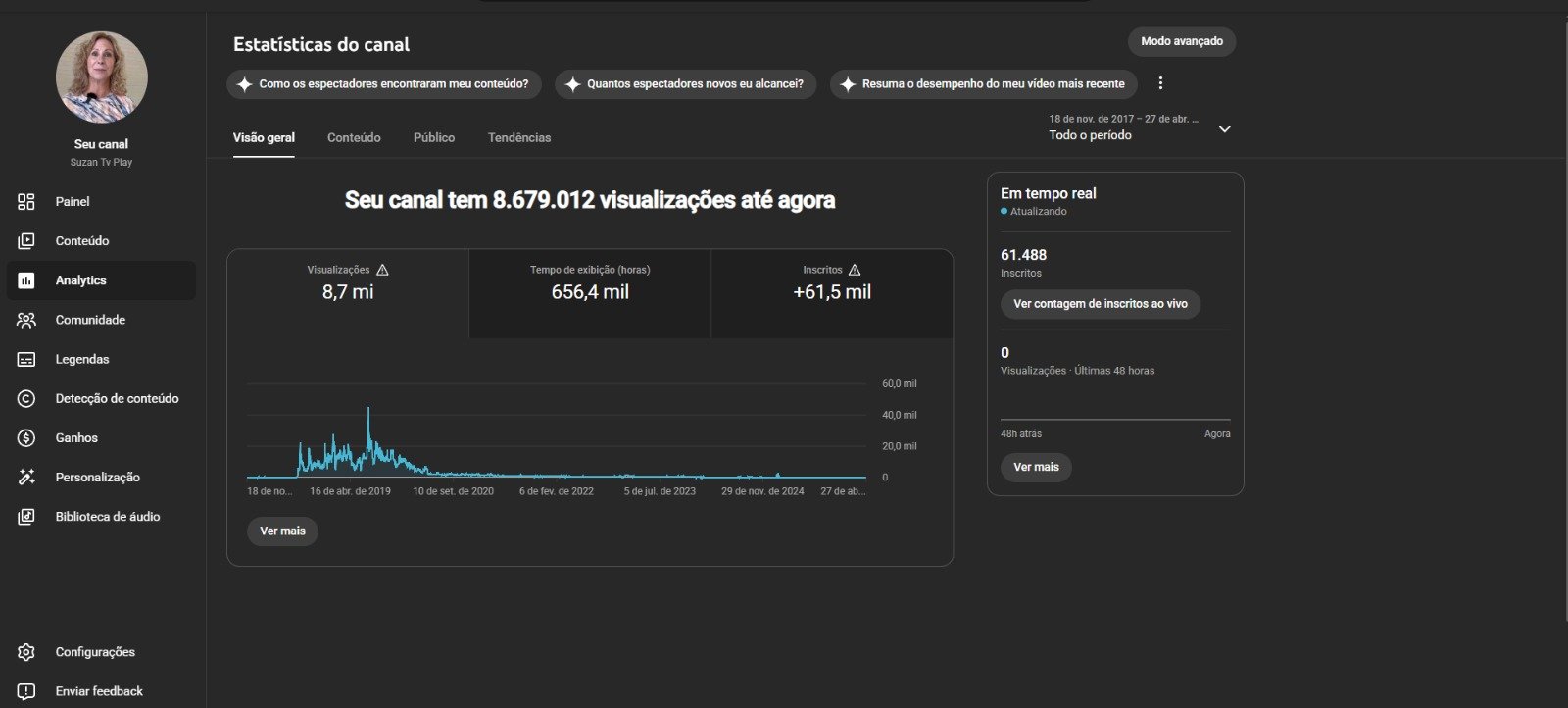The height and width of the screenshot is (708, 1568).
Task: Expand the Todo o período date dropdown
Action: (x=1224, y=129)
